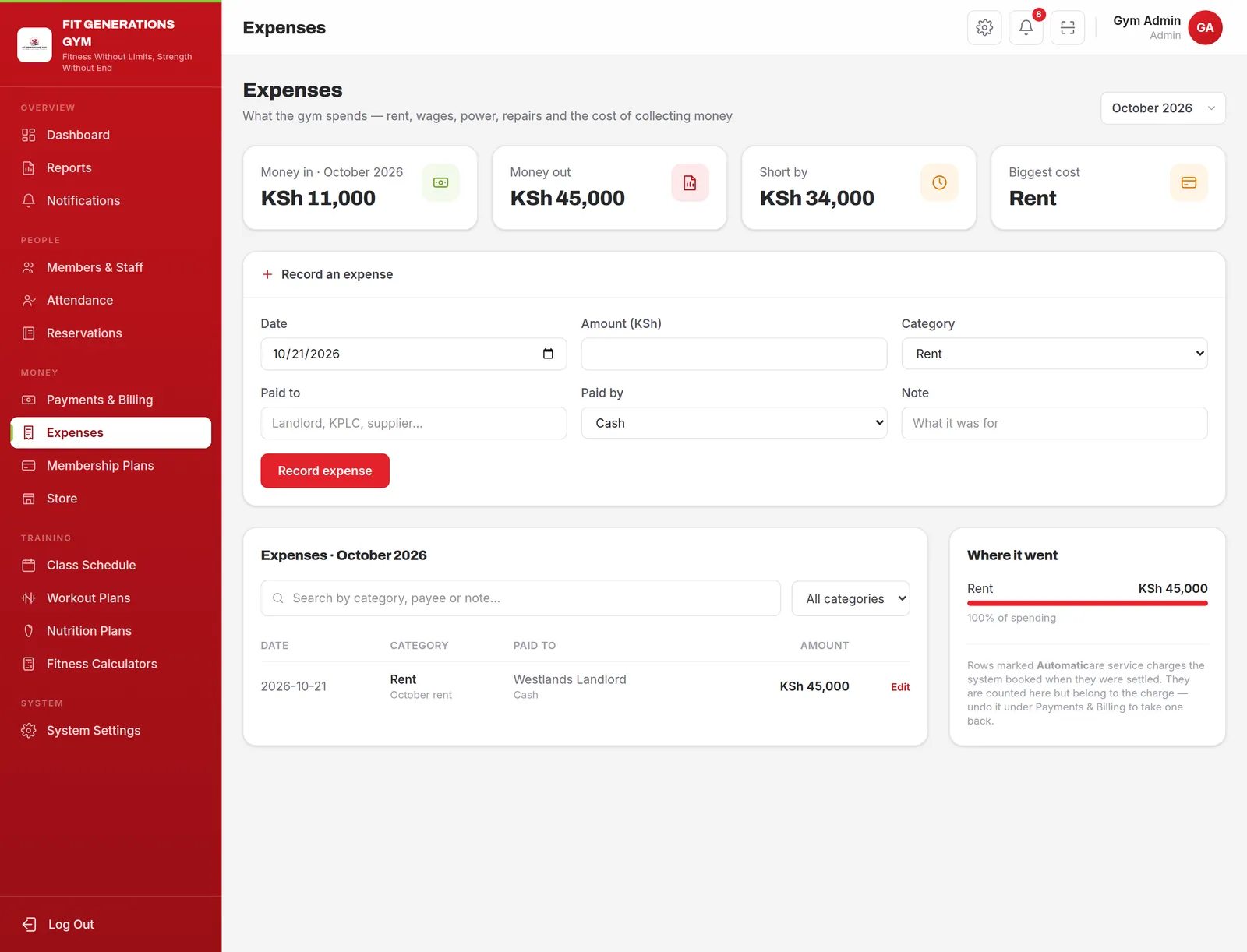1247x952 pixels.
Task: Edit the Westlands Landlord rent expense
Action: point(900,687)
